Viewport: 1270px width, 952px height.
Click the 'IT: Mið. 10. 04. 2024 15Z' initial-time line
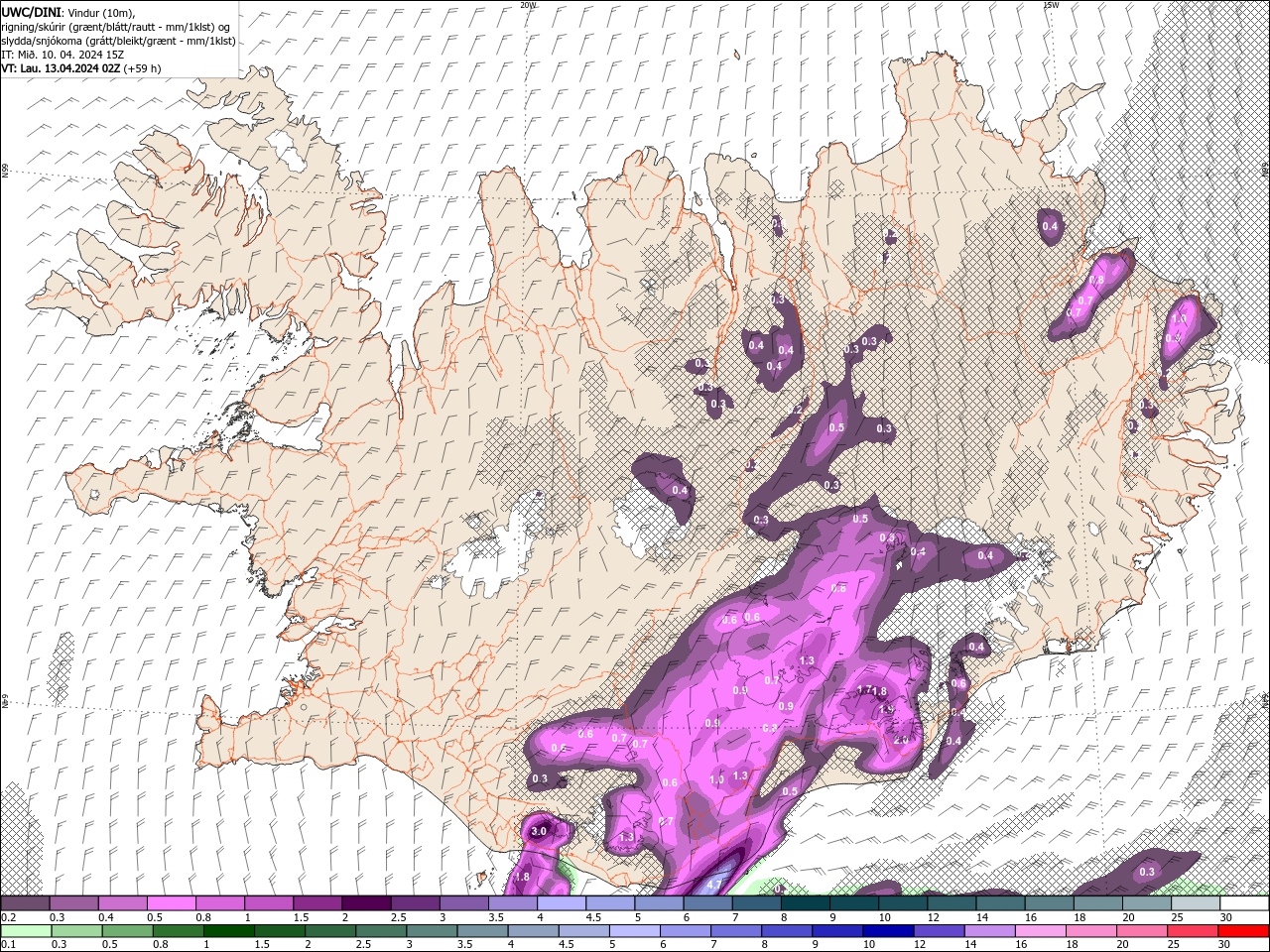pyautogui.click(x=62, y=55)
